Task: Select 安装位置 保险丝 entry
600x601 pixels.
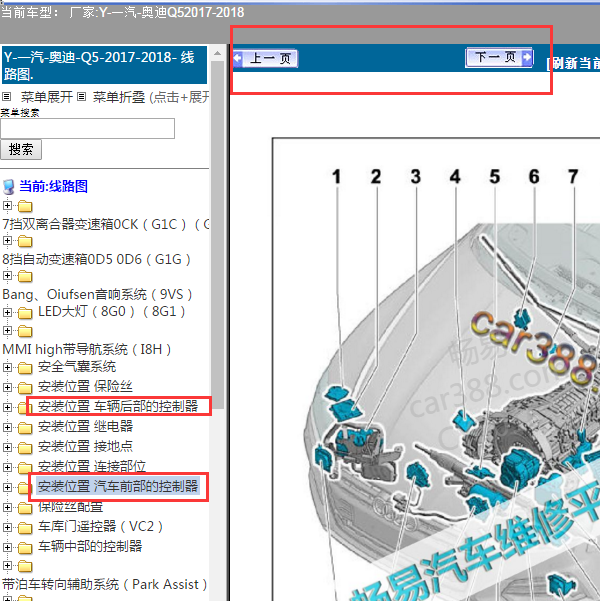Action: [85, 387]
